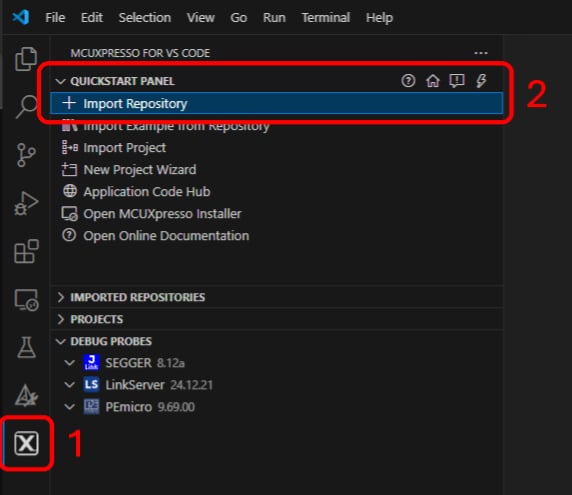This screenshot has height=495, width=572.
Task: Open the Remote Explorer view
Action: tap(26, 299)
